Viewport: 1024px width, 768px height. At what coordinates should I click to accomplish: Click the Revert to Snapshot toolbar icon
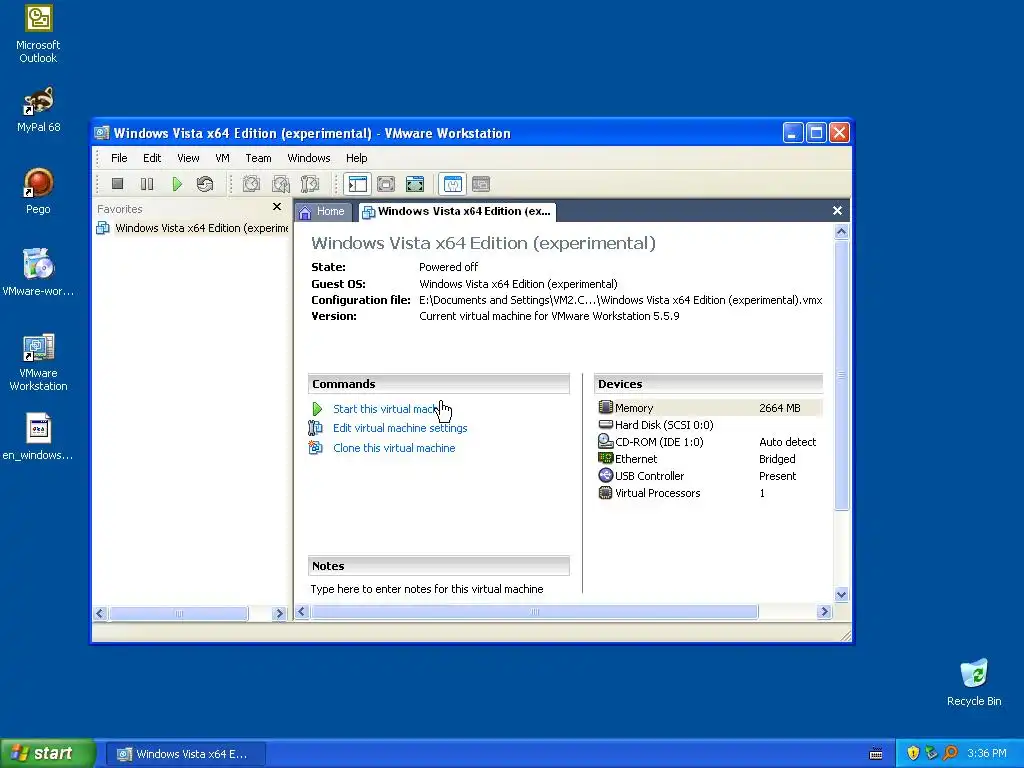(x=281, y=184)
